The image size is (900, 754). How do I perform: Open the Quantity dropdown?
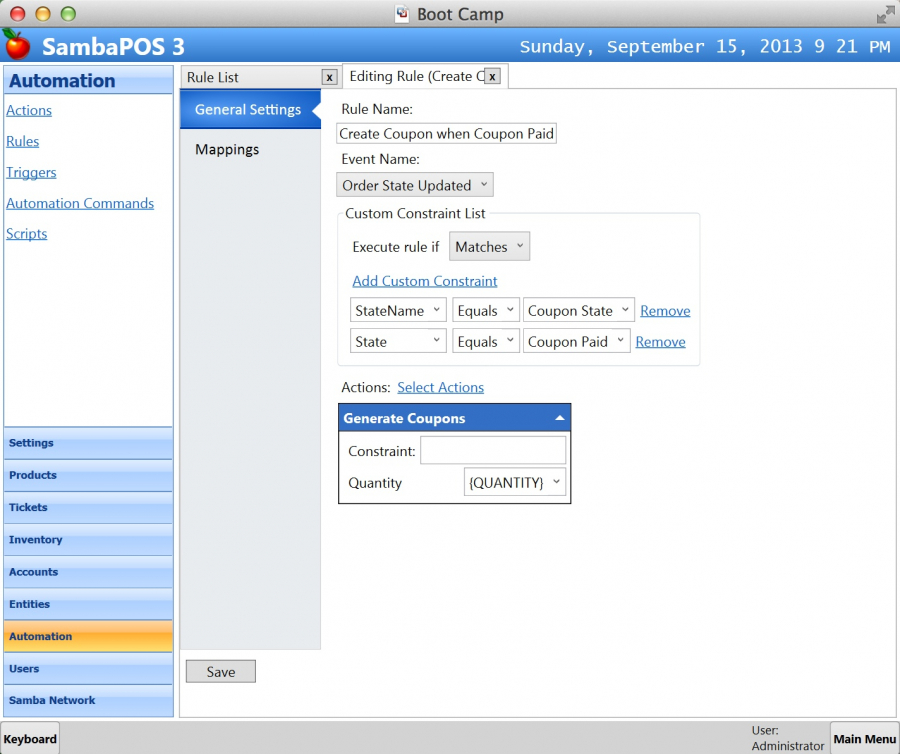coord(515,483)
